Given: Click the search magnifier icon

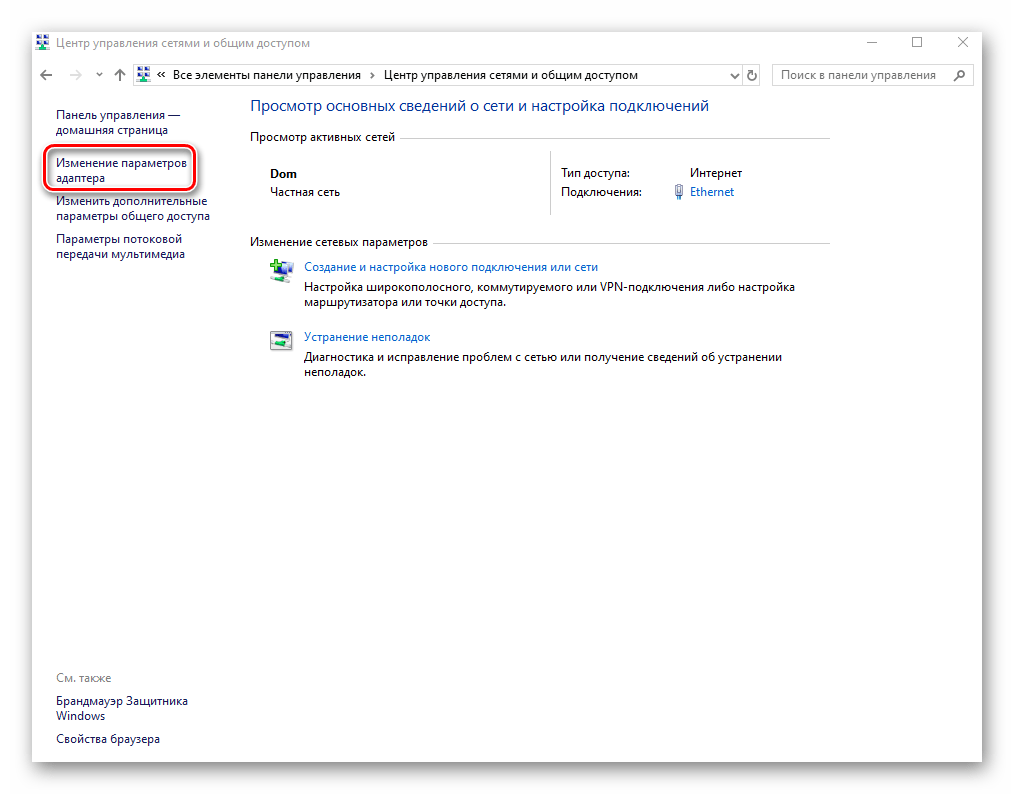Looking at the screenshot, I should point(959,75).
